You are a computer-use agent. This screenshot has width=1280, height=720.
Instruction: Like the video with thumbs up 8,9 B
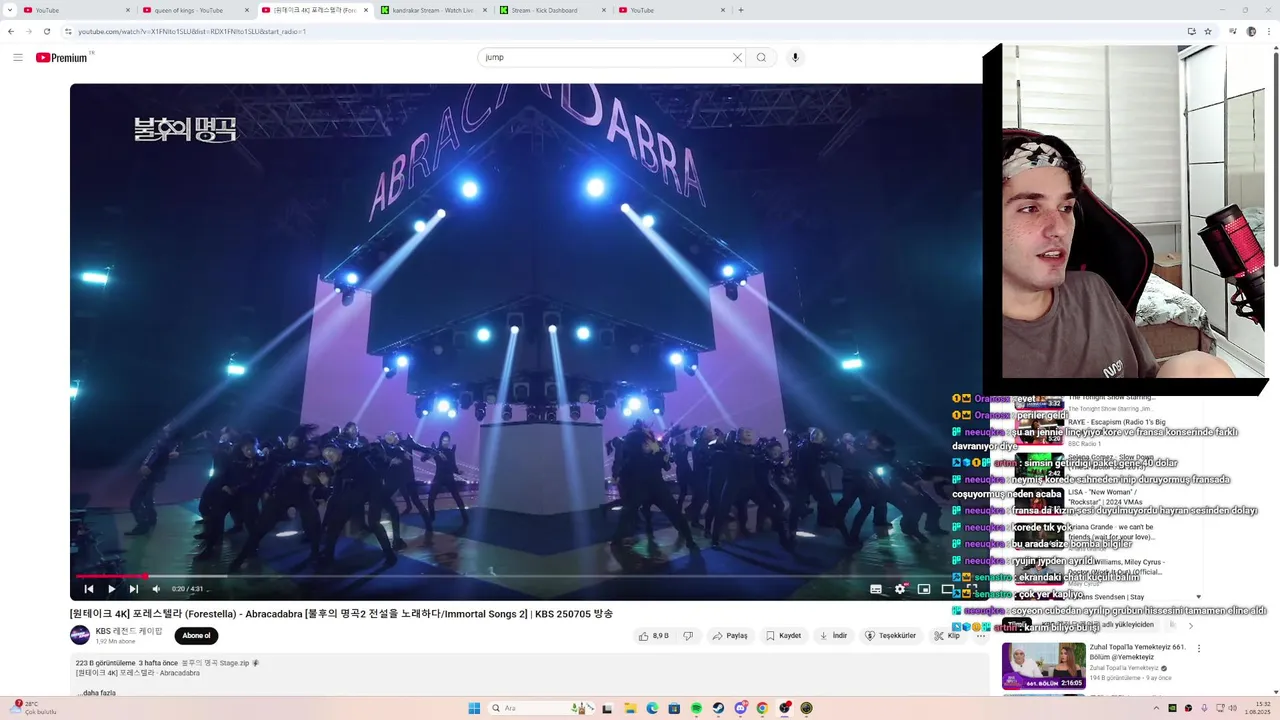[x=654, y=636]
